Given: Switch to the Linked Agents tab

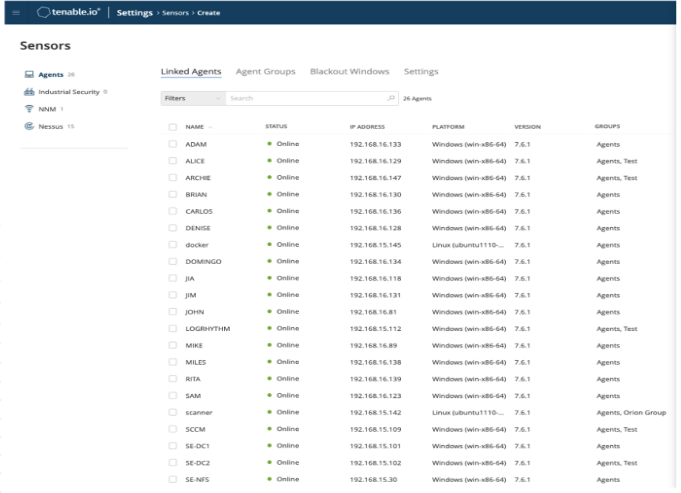Looking at the screenshot, I should [x=191, y=72].
